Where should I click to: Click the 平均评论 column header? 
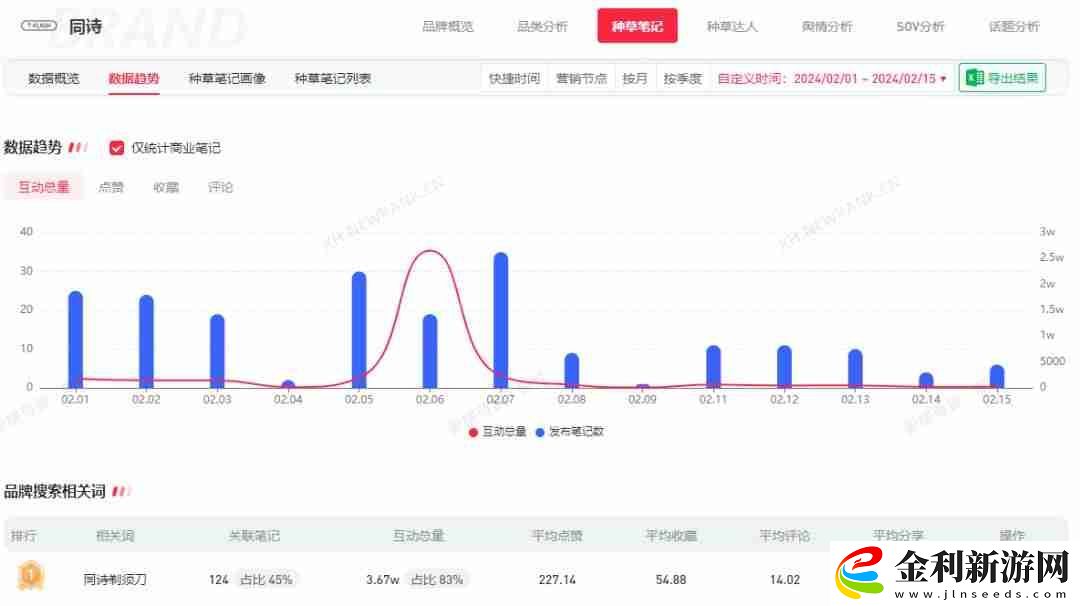coord(785,536)
